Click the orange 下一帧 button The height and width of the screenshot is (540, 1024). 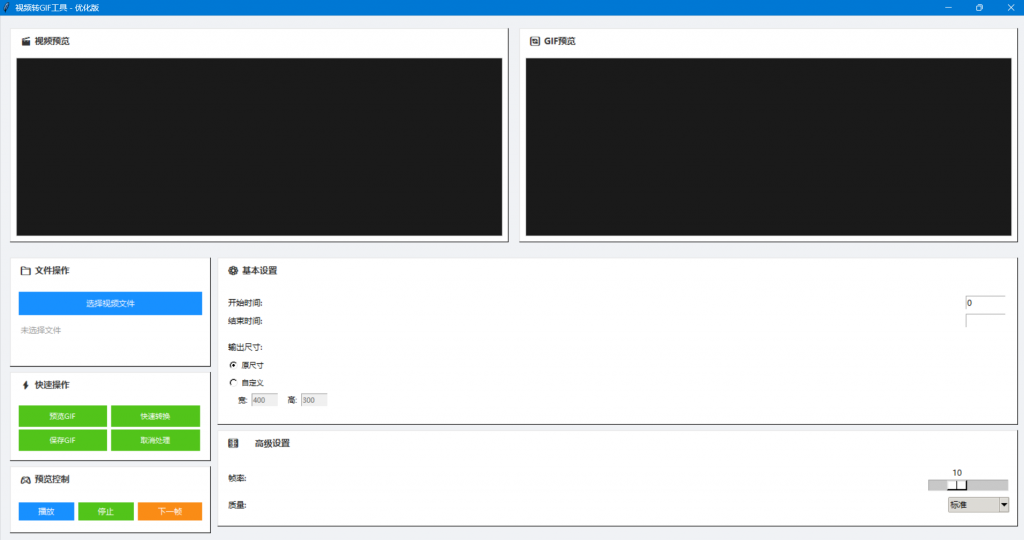coord(169,511)
